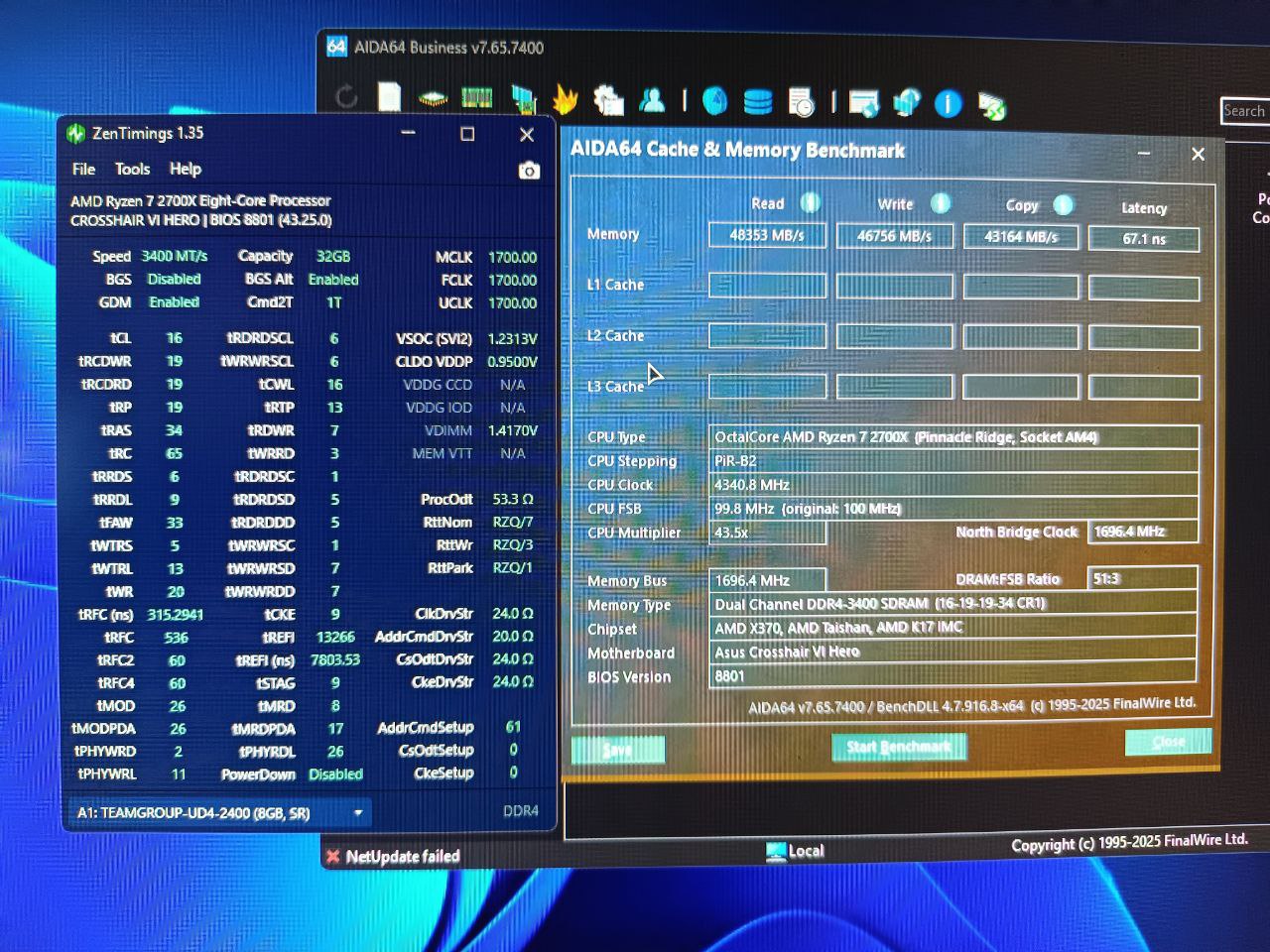
Task: Open the ZenTimings Help menu
Action: tap(185, 169)
